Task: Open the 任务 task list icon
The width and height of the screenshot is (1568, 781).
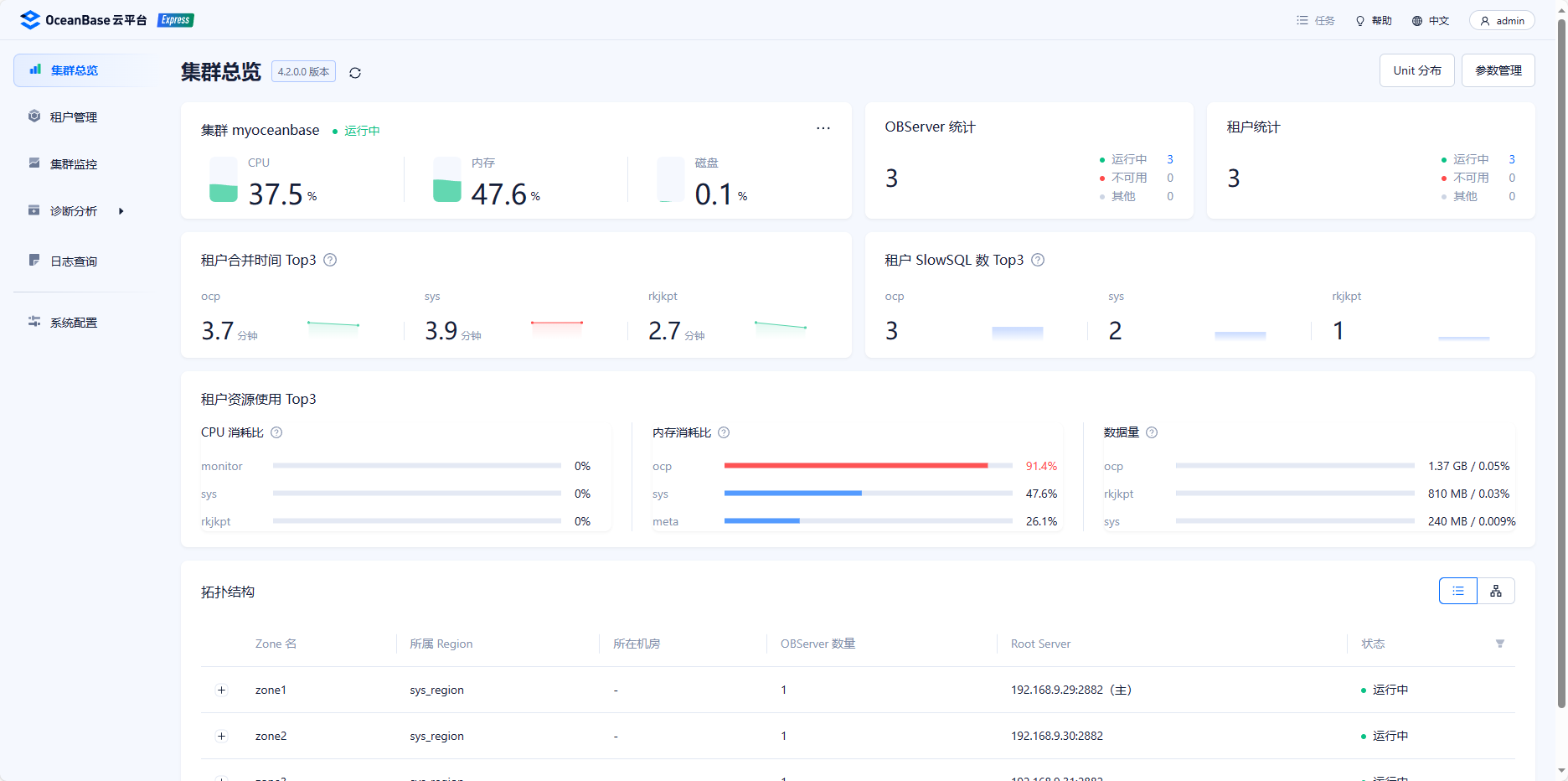Action: [1302, 20]
